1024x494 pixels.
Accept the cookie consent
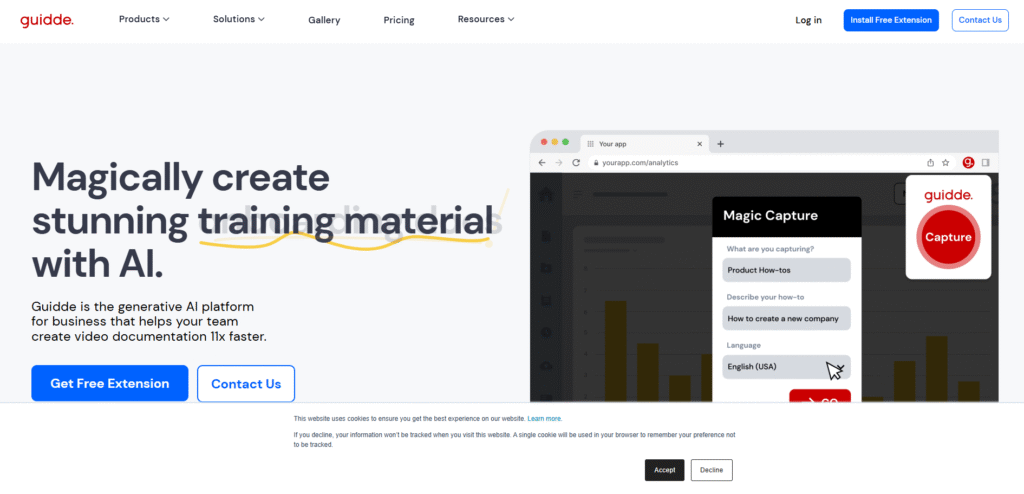pos(665,470)
